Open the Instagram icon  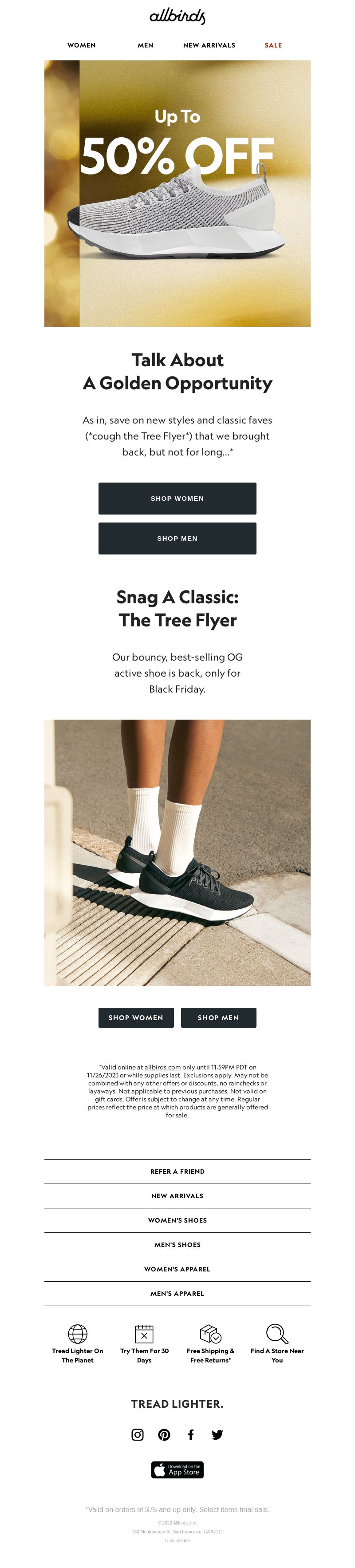tap(138, 1435)
